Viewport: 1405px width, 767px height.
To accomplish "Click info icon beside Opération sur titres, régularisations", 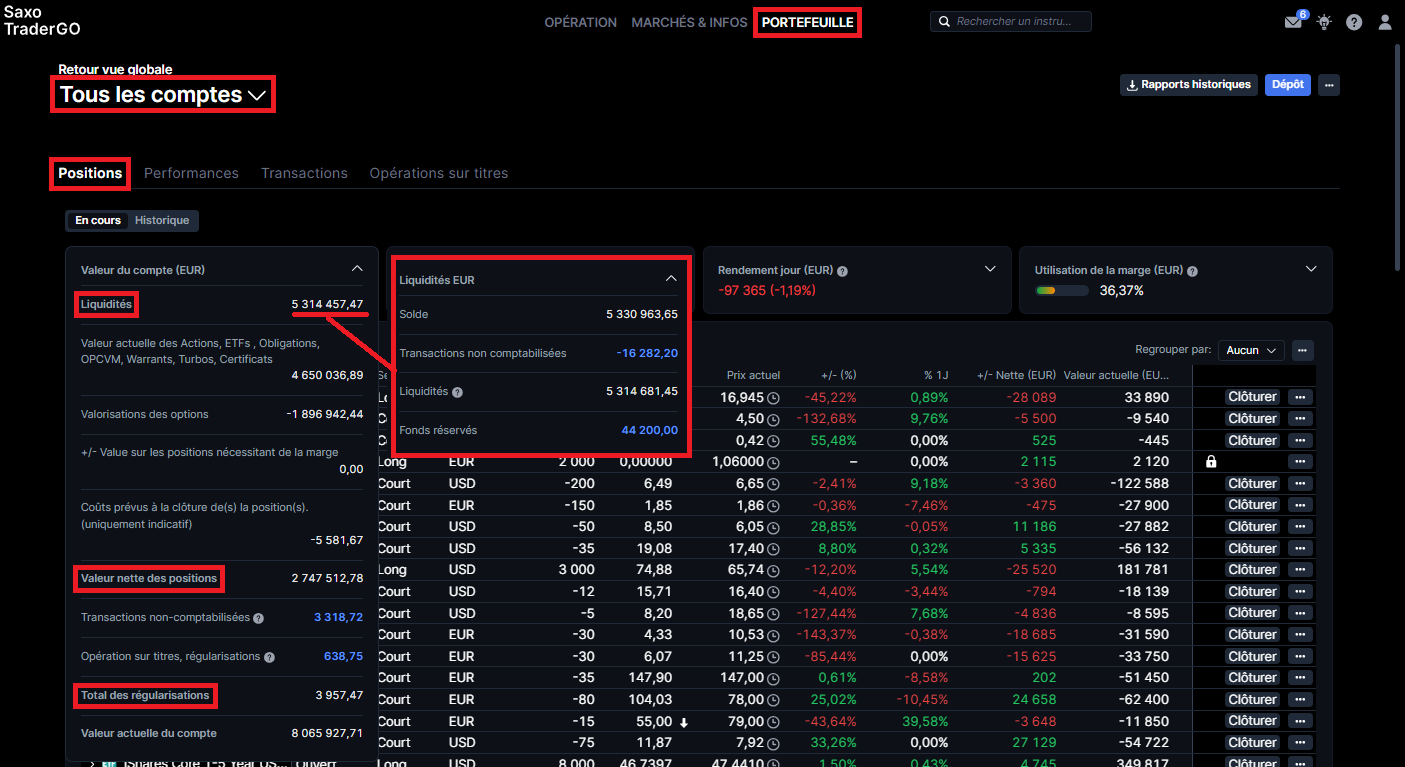I will (269, 657).
